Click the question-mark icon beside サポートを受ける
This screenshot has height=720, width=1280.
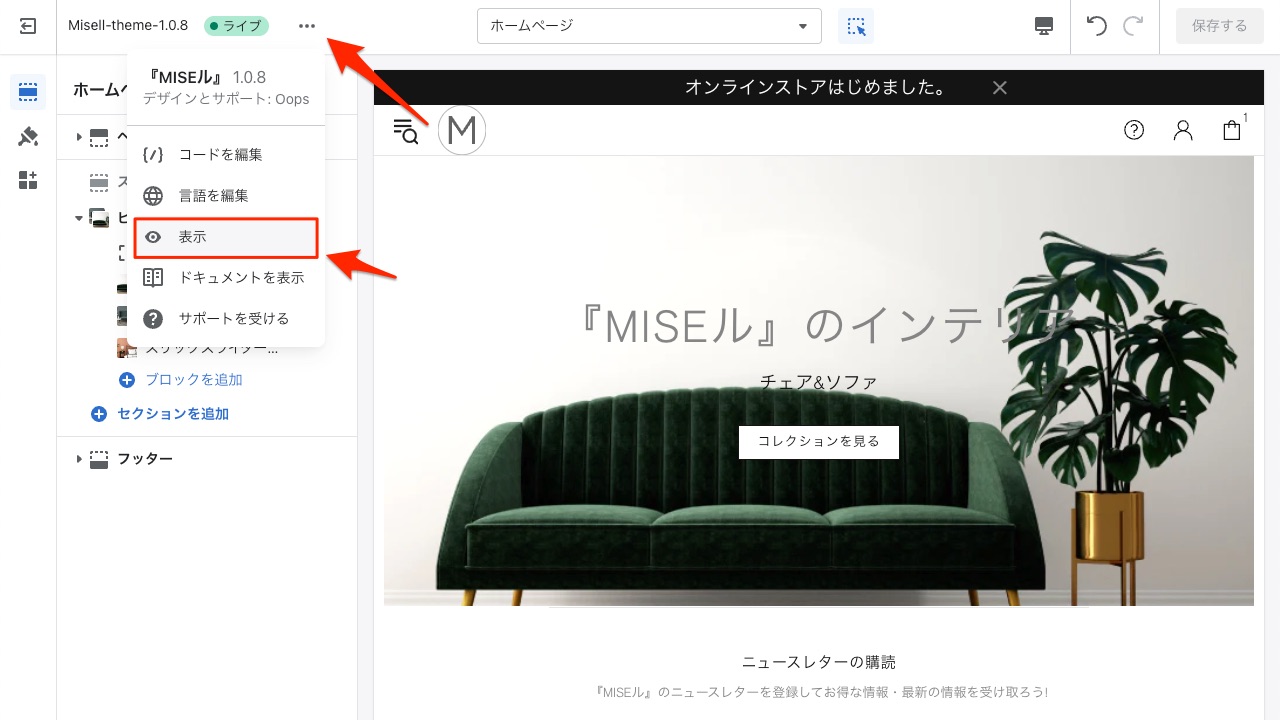point(153,318)
